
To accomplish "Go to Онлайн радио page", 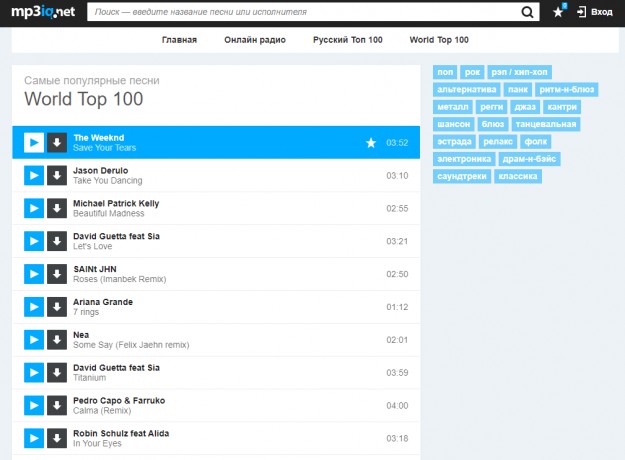I will click(x=255, y=40).
